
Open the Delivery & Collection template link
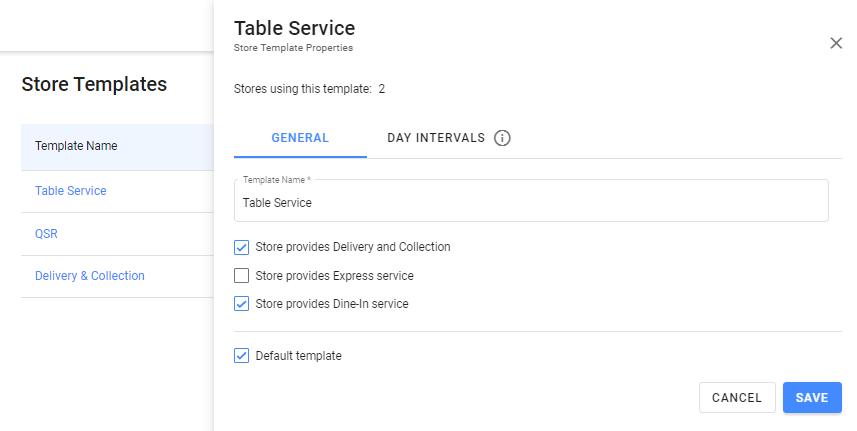click(x=90, y=276)
